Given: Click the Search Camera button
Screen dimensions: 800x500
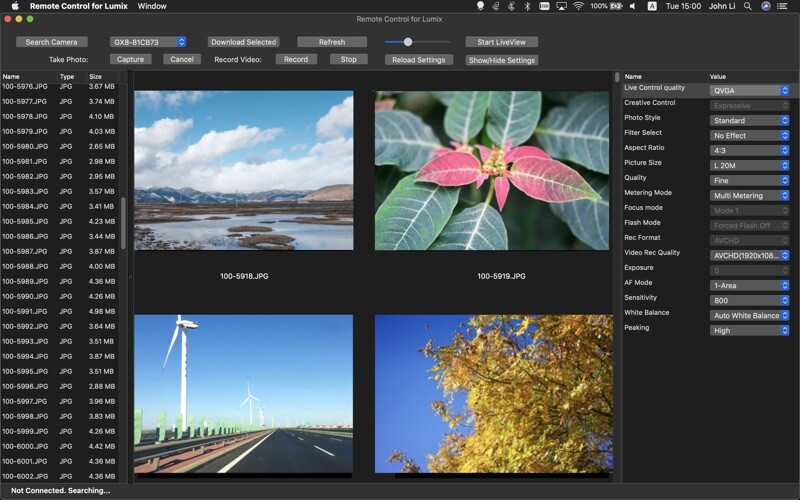Looking at the screenshot, I should [52, 42].
